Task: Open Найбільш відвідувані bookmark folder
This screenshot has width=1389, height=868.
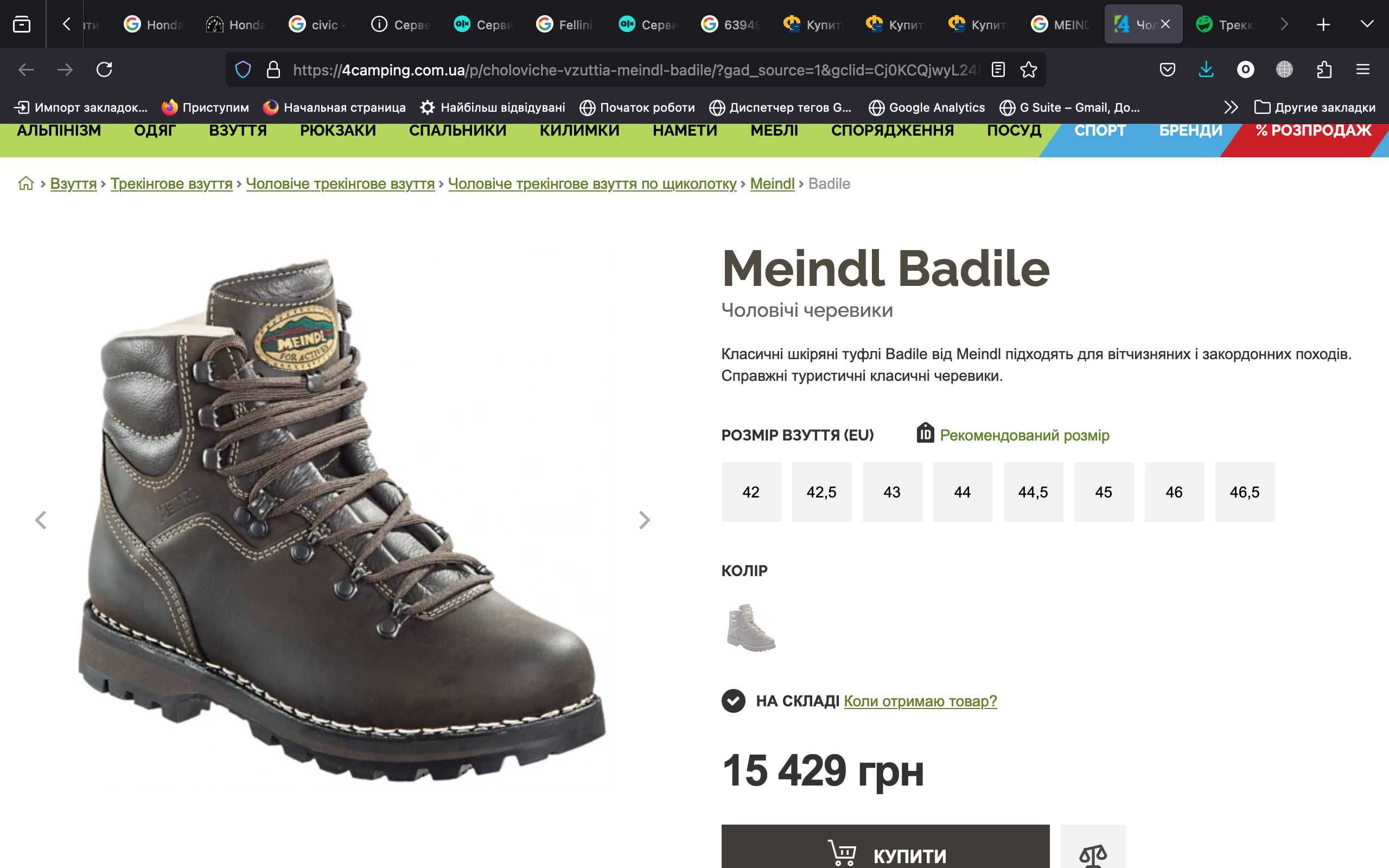Action: click(x=493, y=107)
